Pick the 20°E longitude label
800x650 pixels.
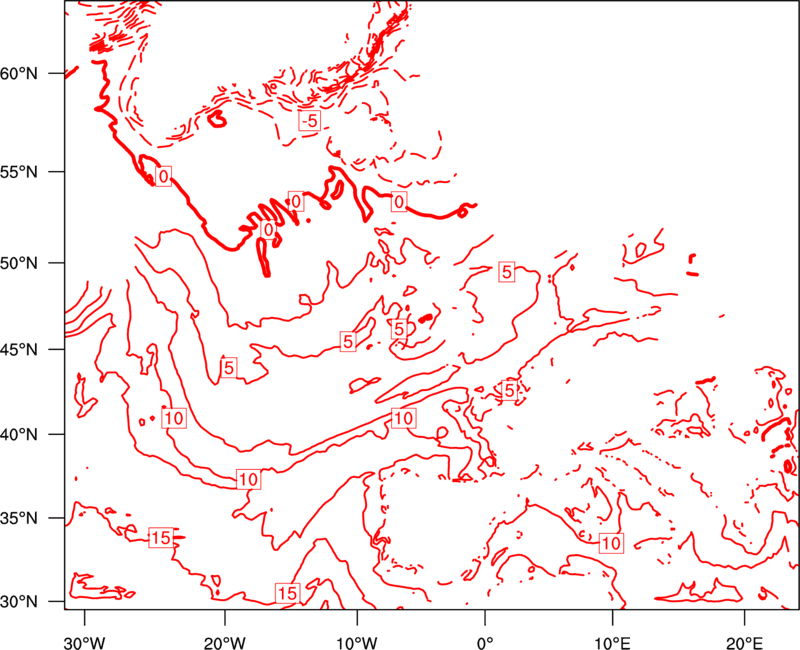pos(744,643)
